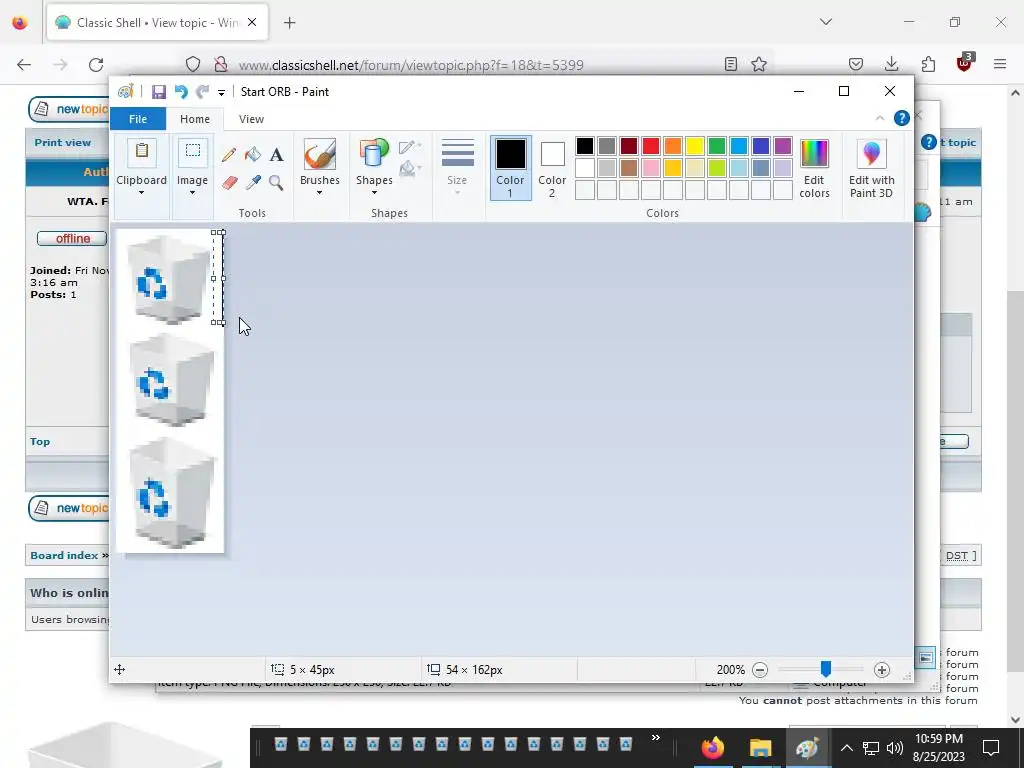The image size is (1024, 768).
Task: Click Redo arrow in Paint title bar
Action: pos(202,92)
